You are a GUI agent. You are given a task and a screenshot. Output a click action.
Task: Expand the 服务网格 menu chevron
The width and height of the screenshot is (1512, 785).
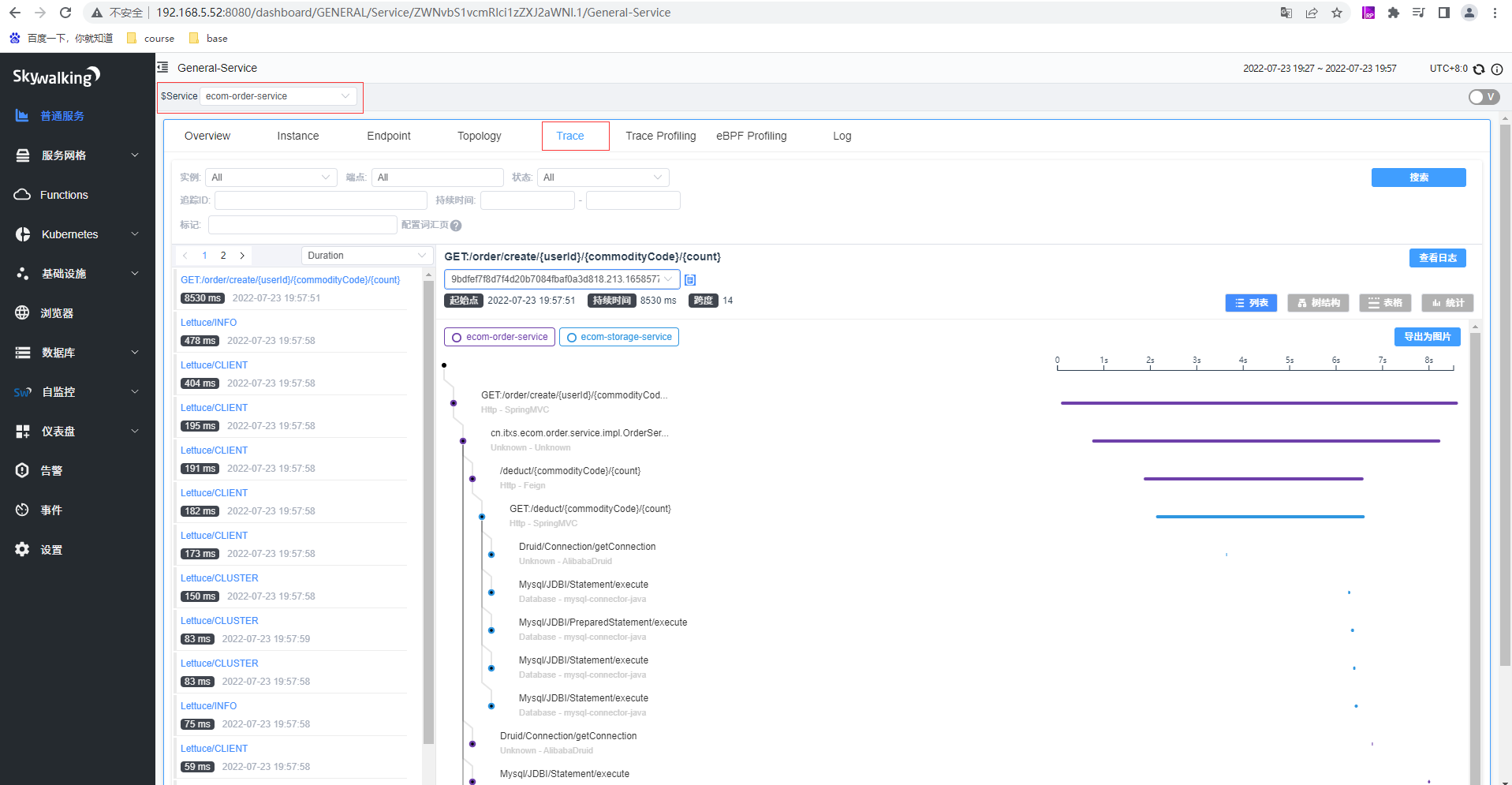coord(135,155)
